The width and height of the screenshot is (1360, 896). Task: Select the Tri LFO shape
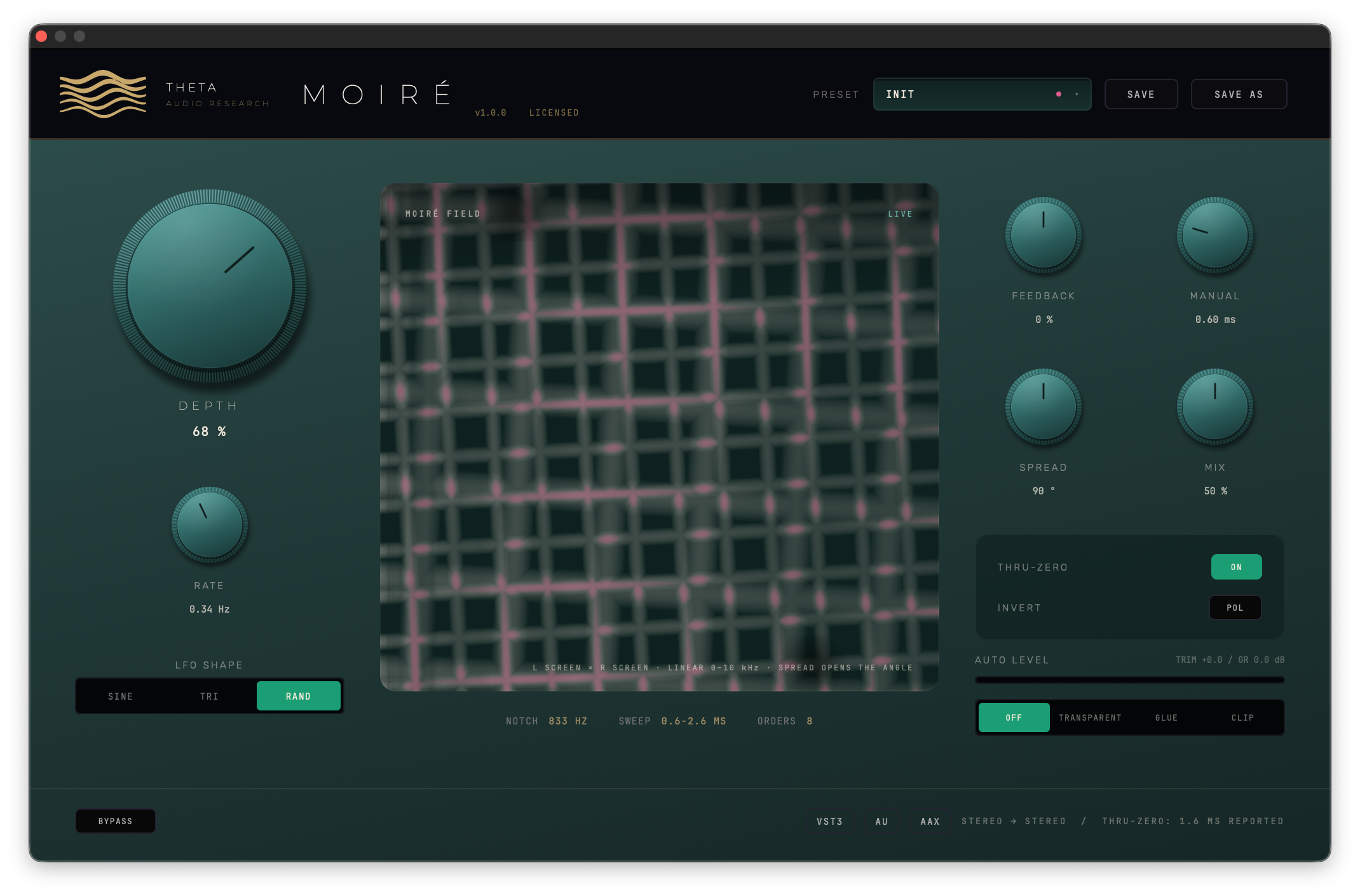210,696
